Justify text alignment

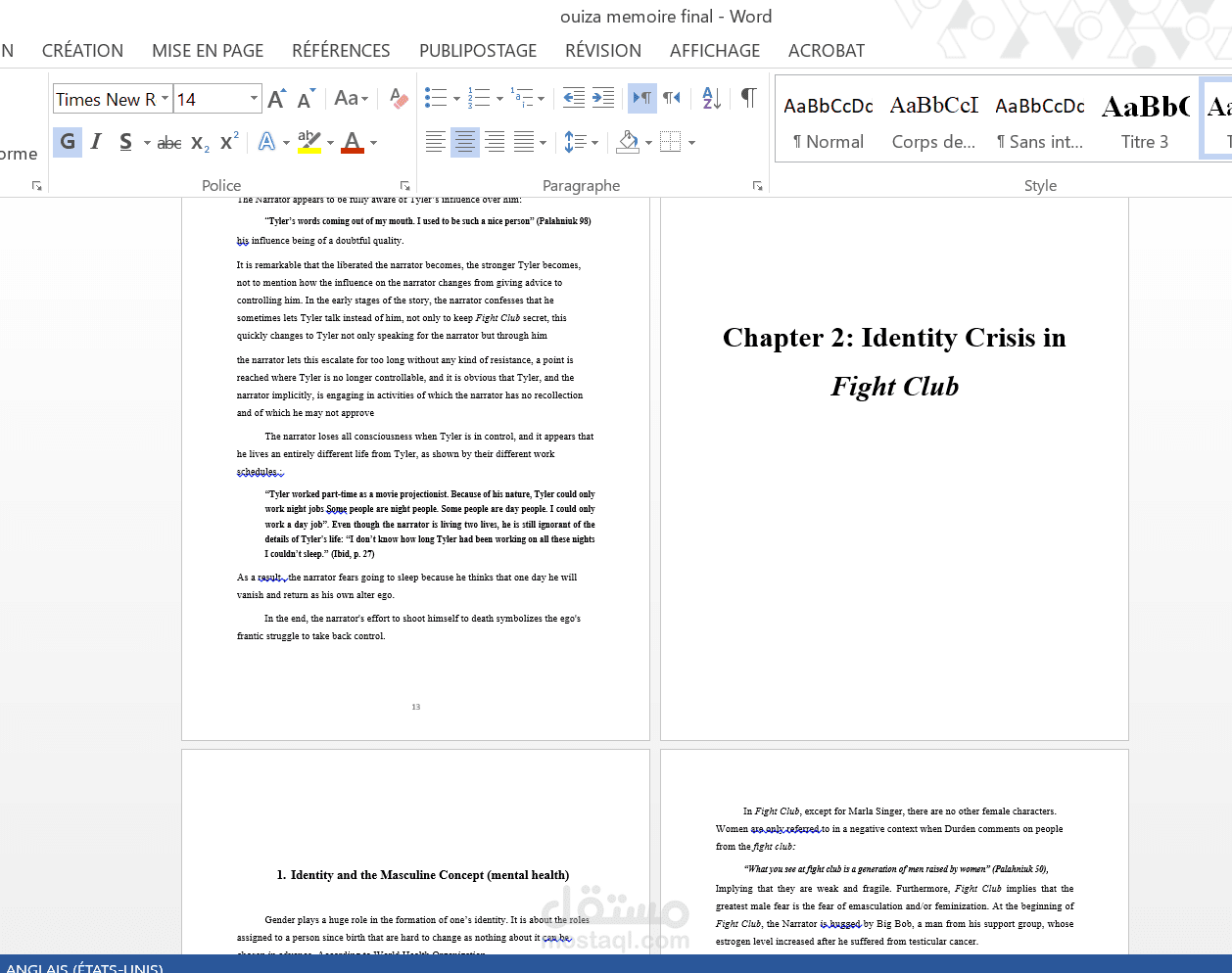[525, 142]
